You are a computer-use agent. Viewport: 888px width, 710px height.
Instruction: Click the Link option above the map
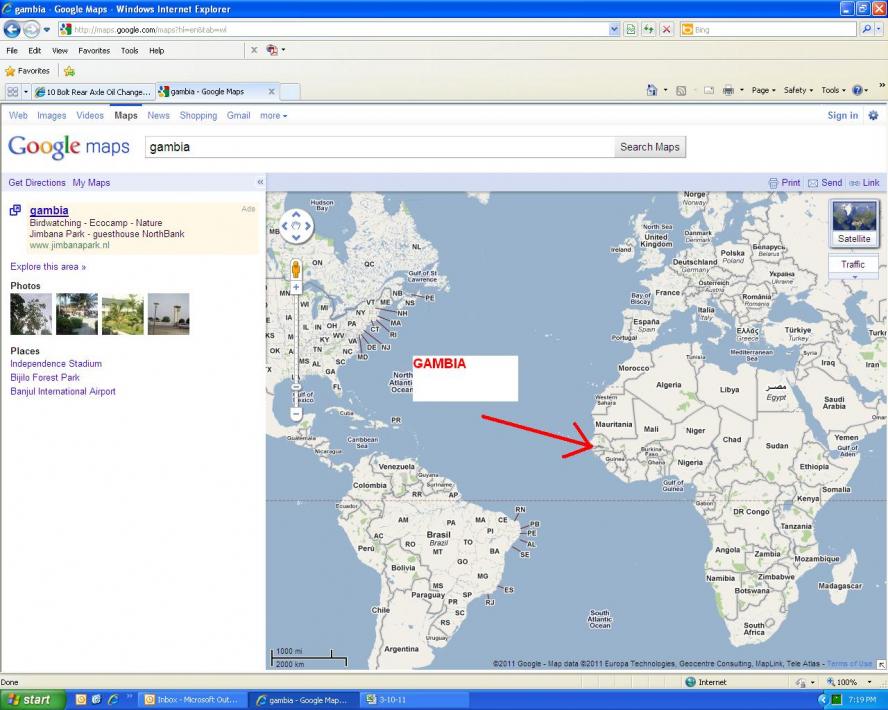pos(864,183)
